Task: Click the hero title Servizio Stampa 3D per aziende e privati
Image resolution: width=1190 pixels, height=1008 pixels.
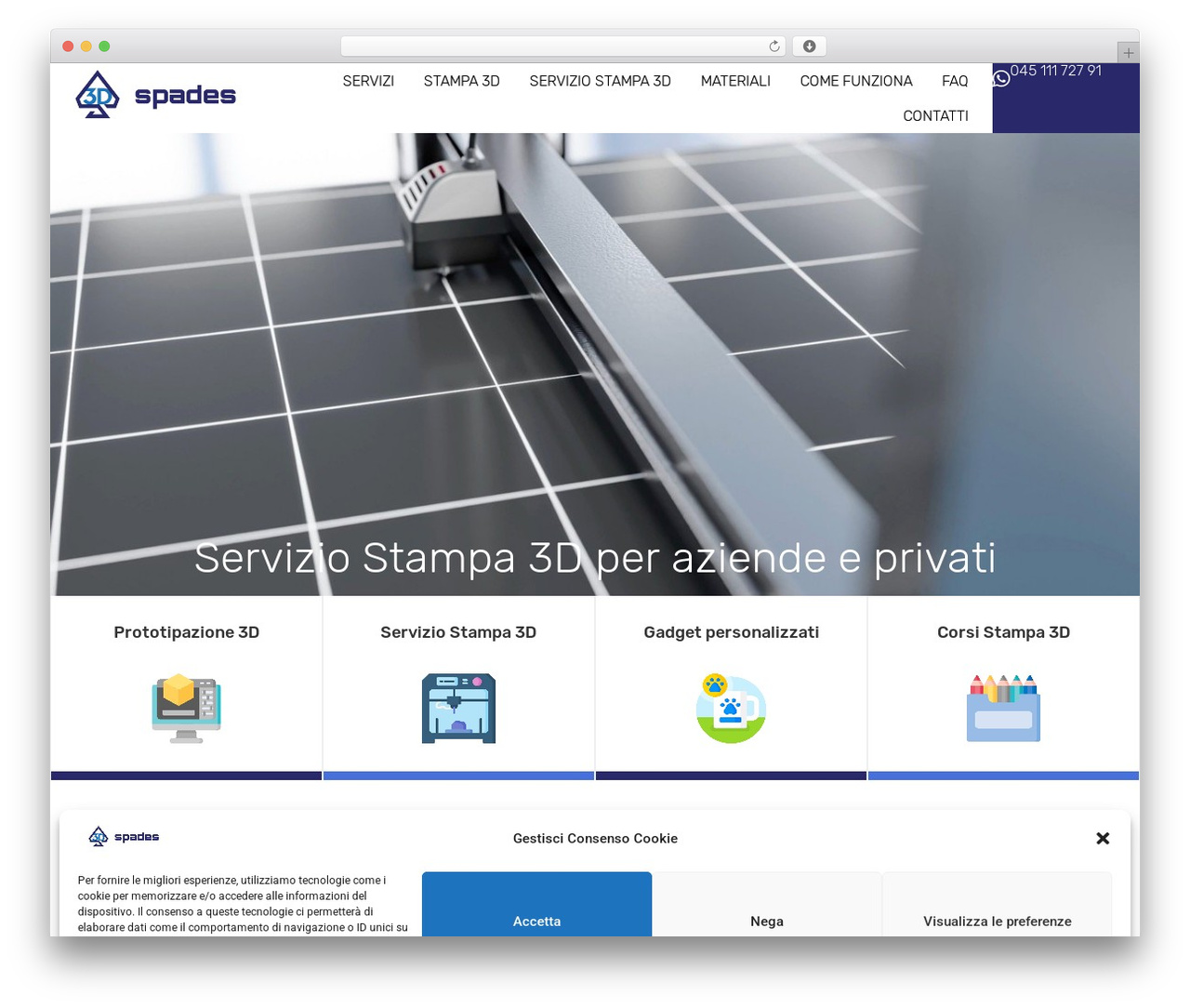Action: point(595,558)
